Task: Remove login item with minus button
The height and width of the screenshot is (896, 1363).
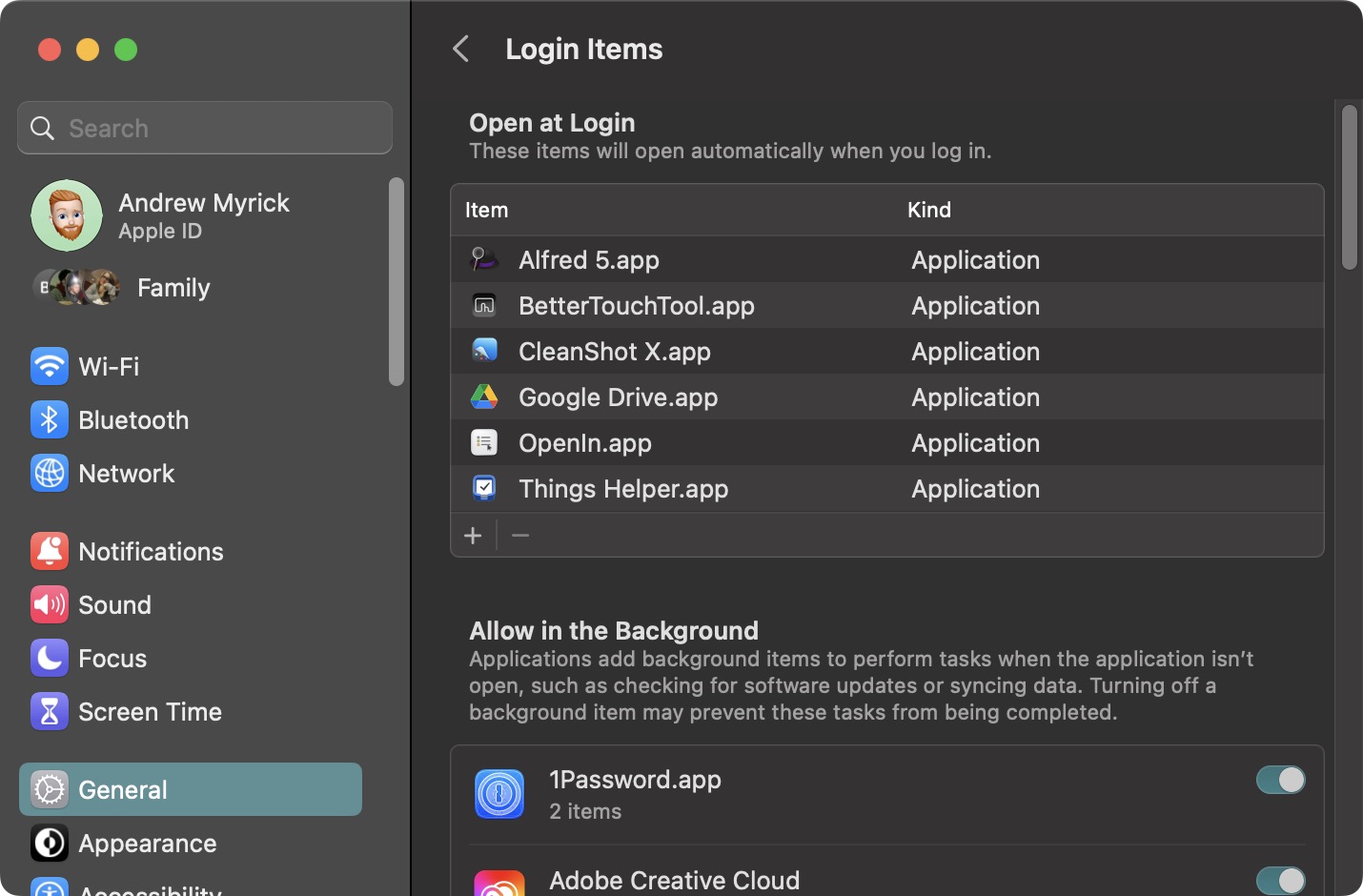Action: point(520,536)
